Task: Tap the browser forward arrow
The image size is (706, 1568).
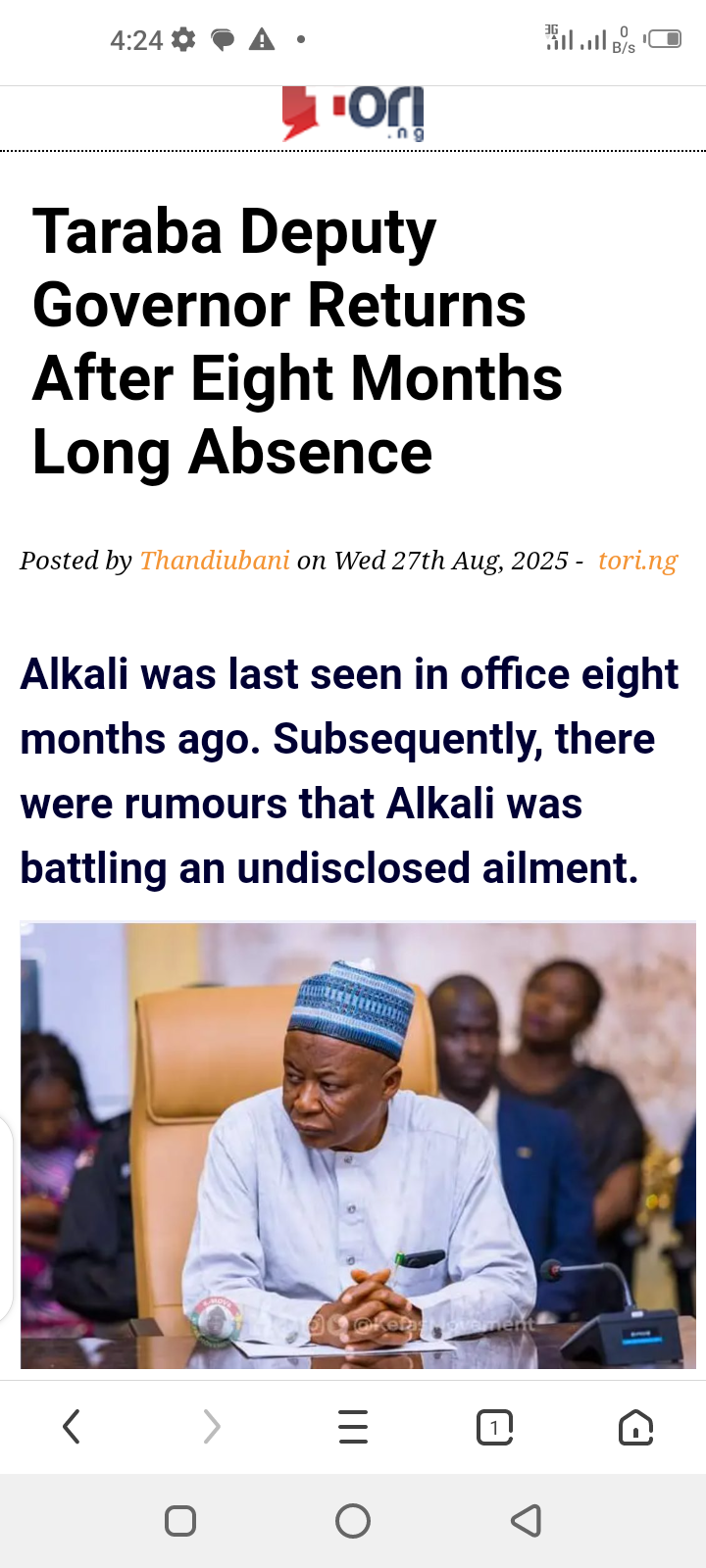Action: click(212, 1427)
